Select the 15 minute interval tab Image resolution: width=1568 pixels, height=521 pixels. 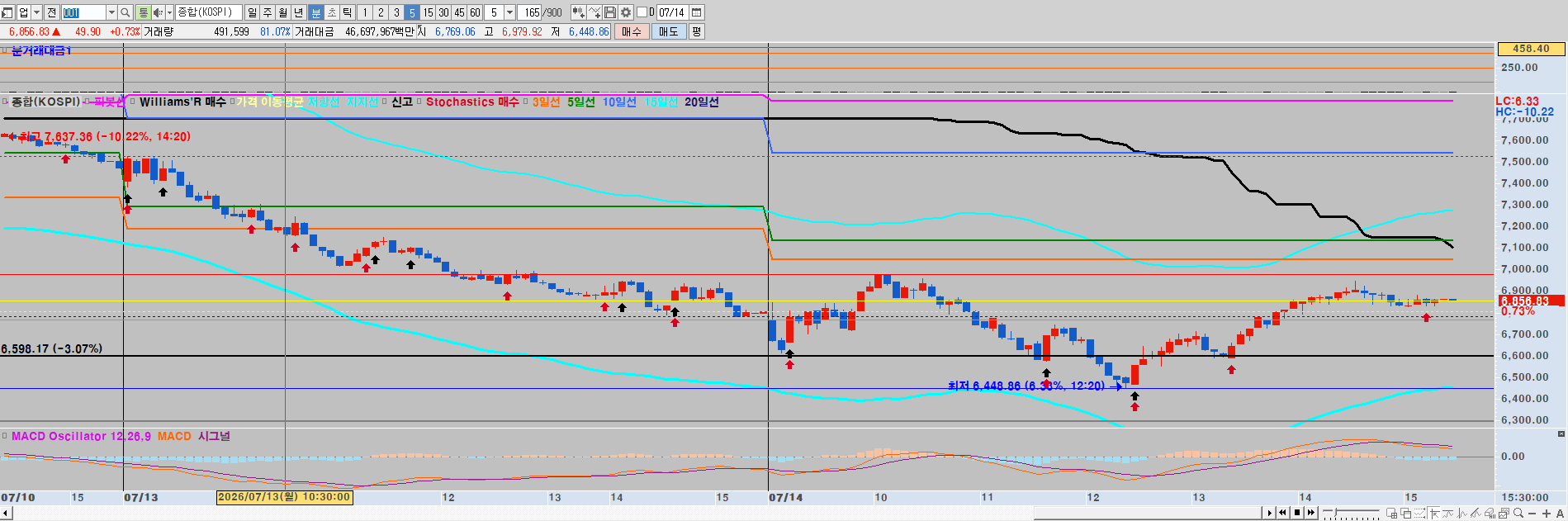[x=428, y=12]
